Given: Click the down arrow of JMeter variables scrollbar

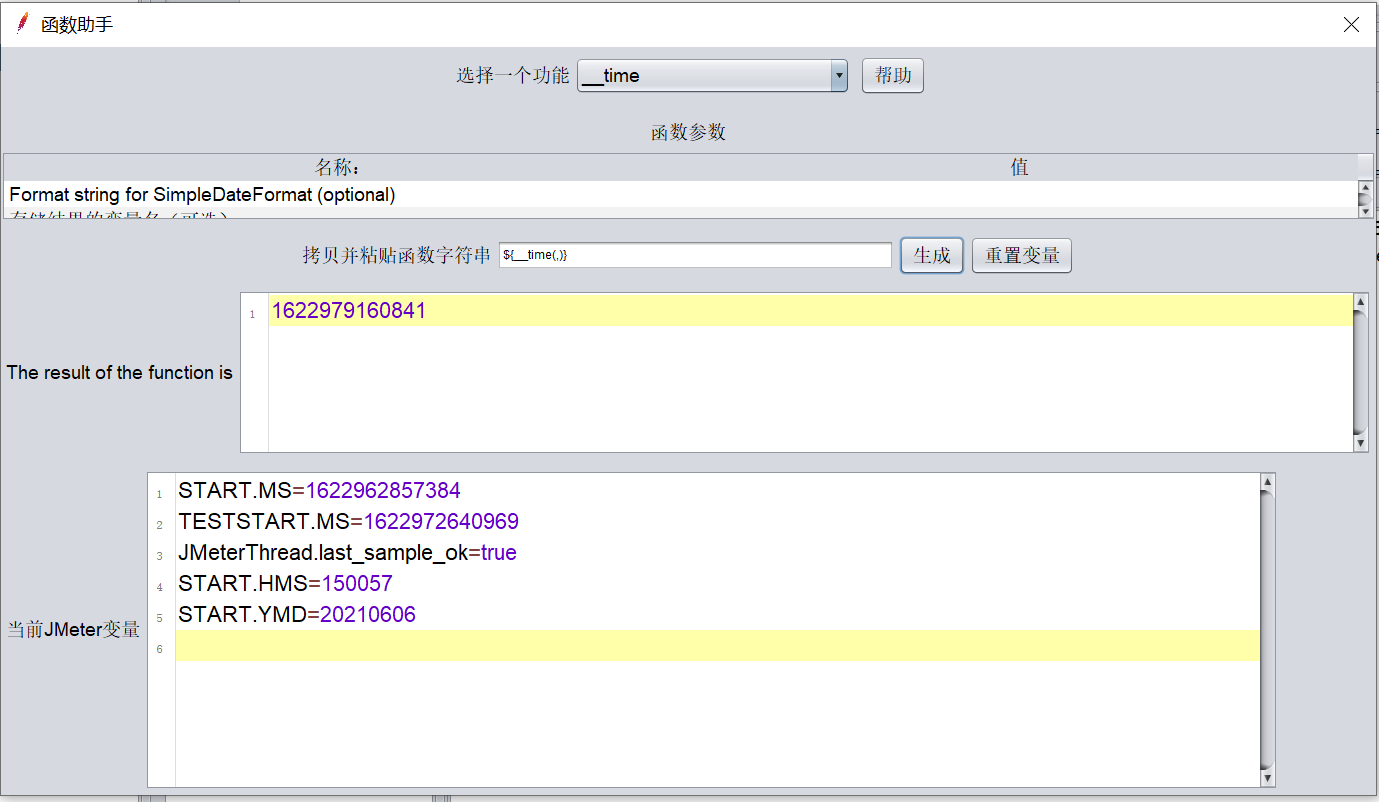Looking at the screenshot, I should pos(1267,777).
